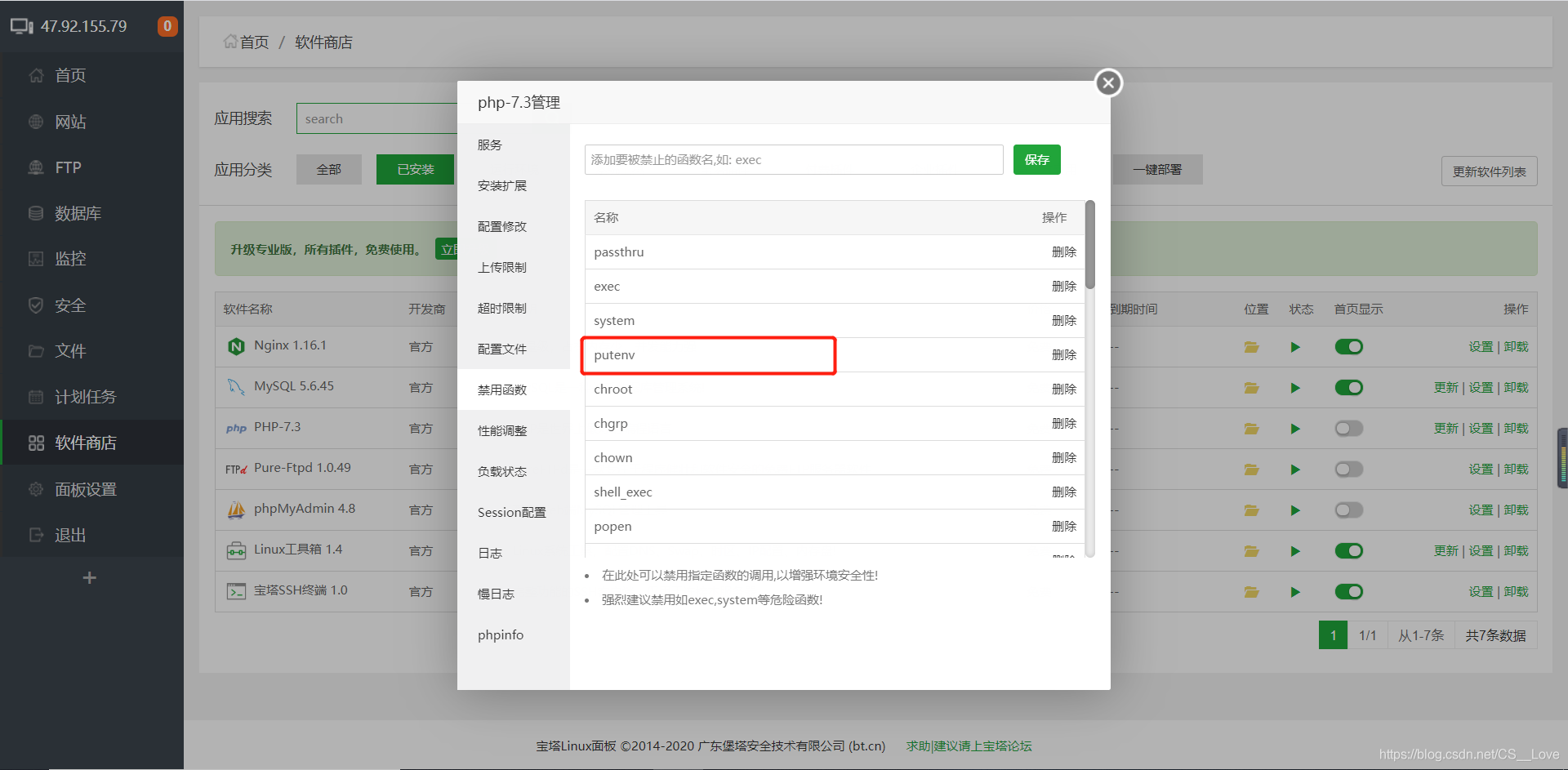This screenshot has height=770, width=1568.
Task: Click the 软件商店 grid icon
Action: pyautogui.click(x=36, y=443)
